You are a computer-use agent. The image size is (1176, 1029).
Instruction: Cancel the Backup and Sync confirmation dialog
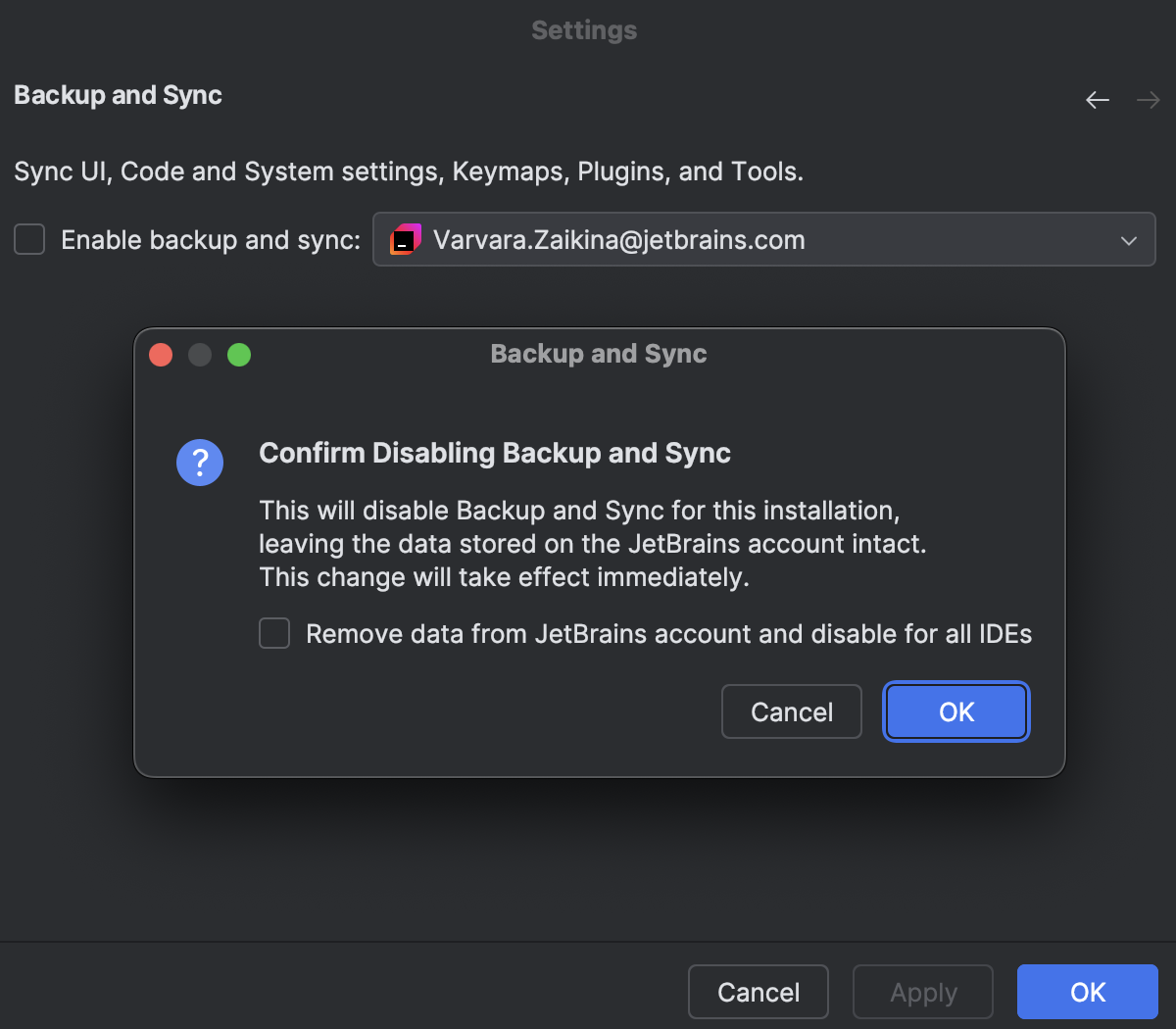click(792, 711)
